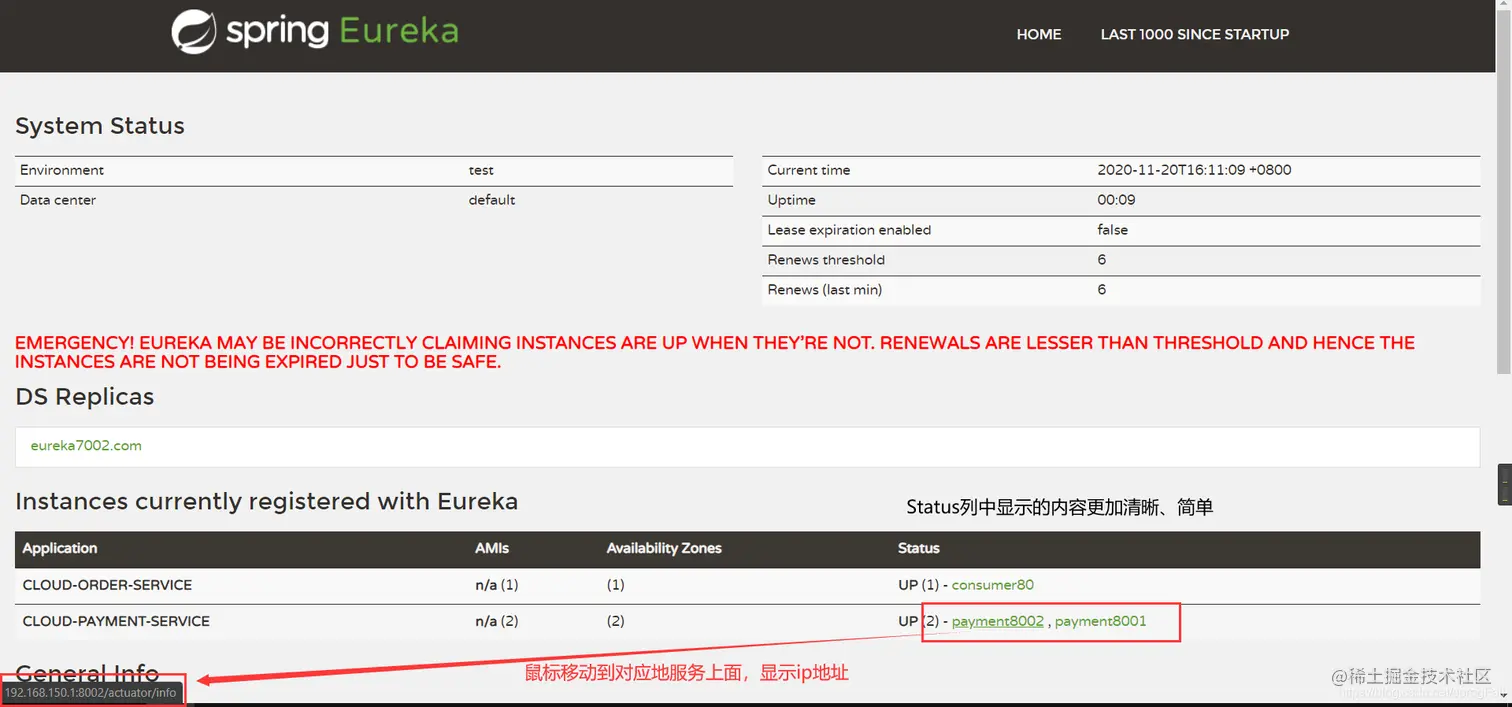This screenshot has width=1512, height=707.
Task: Select the Uptime value 00:09
Action: click(1116, 200)
